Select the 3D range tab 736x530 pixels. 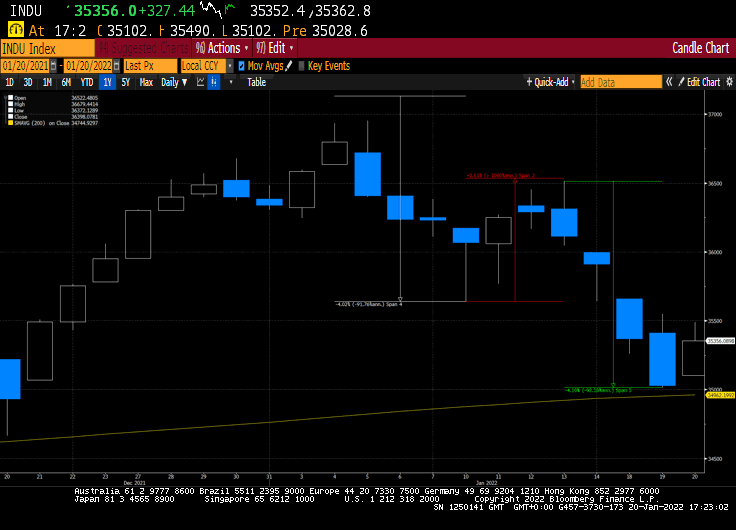click(x=28, y=82)
